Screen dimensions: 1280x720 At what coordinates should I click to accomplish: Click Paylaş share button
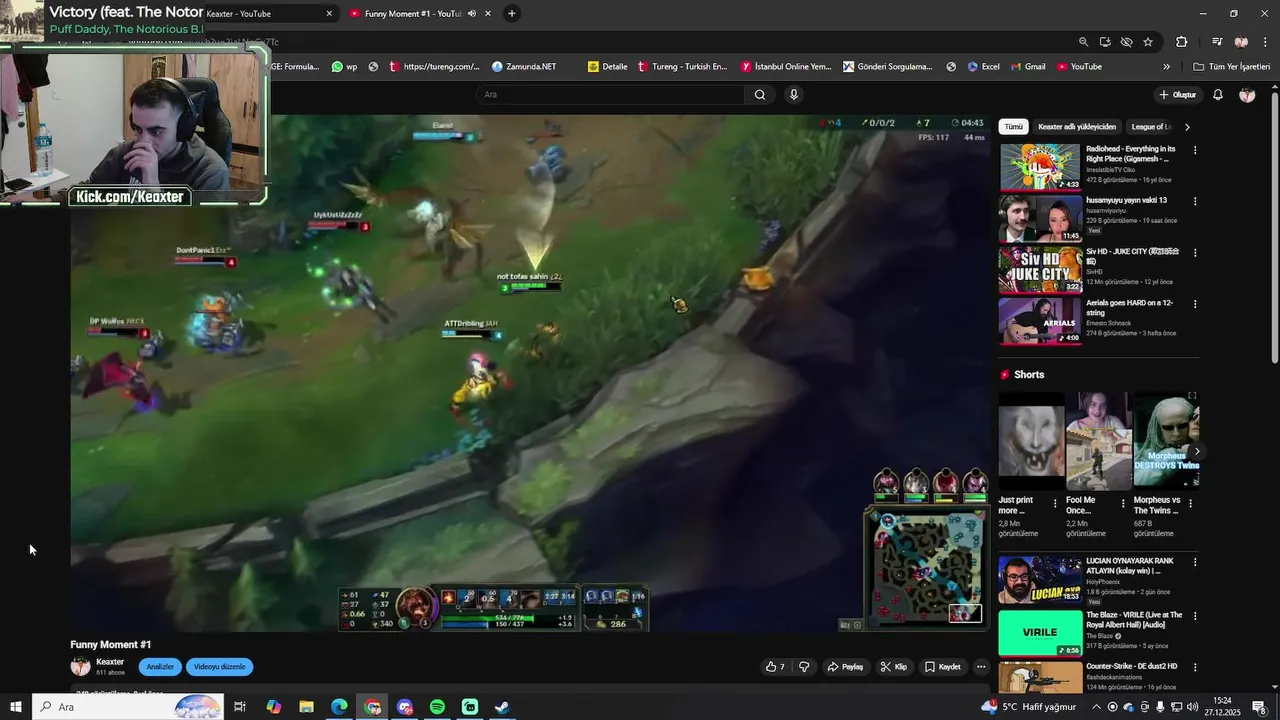click(845, 667)
